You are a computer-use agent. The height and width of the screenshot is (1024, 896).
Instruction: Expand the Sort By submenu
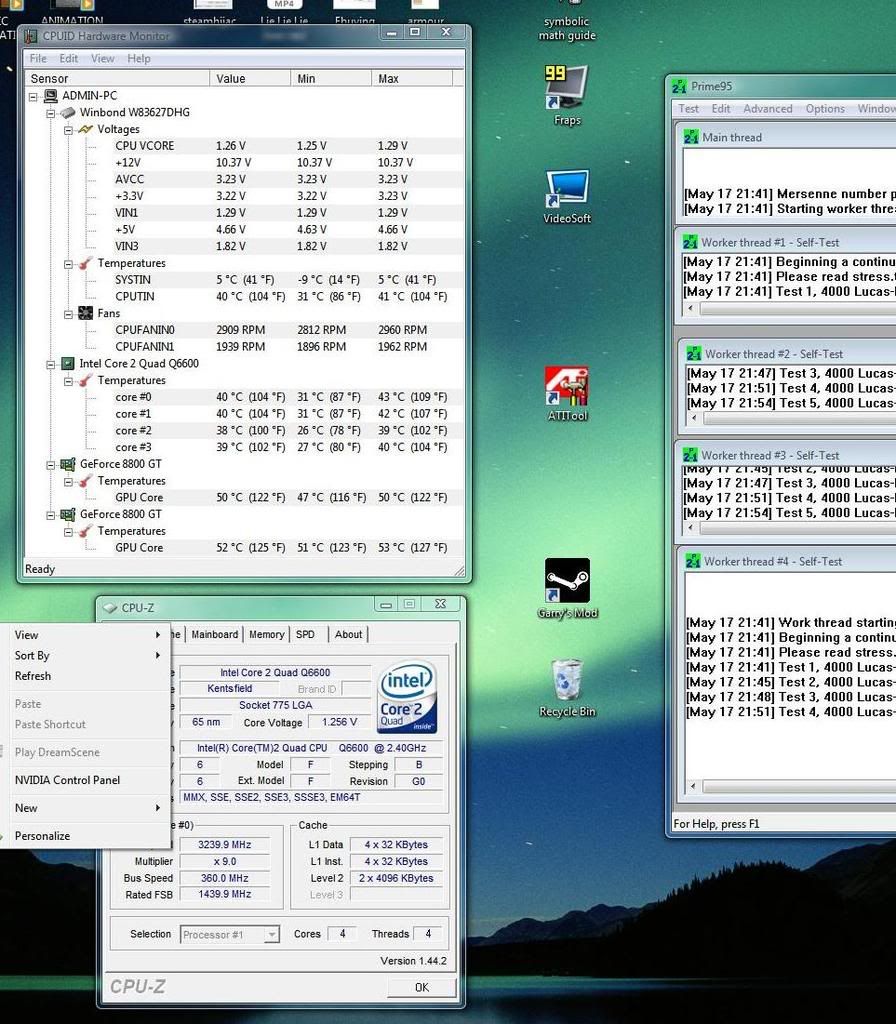(85, 656)
